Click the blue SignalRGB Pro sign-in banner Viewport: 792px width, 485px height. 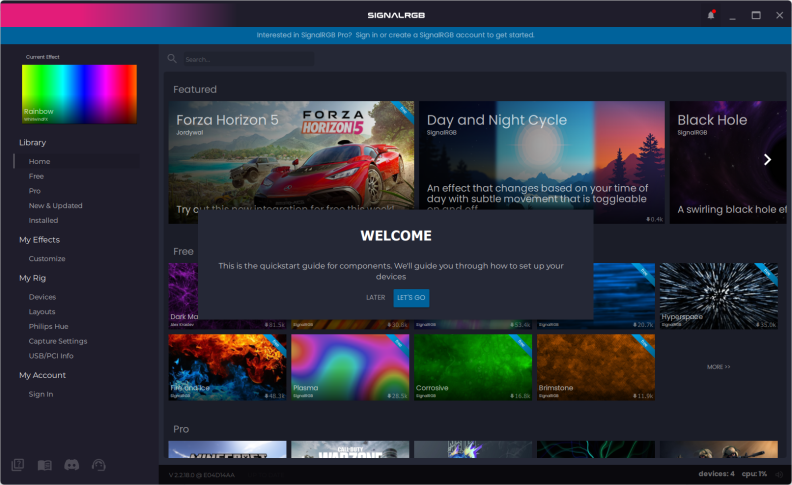395,35
